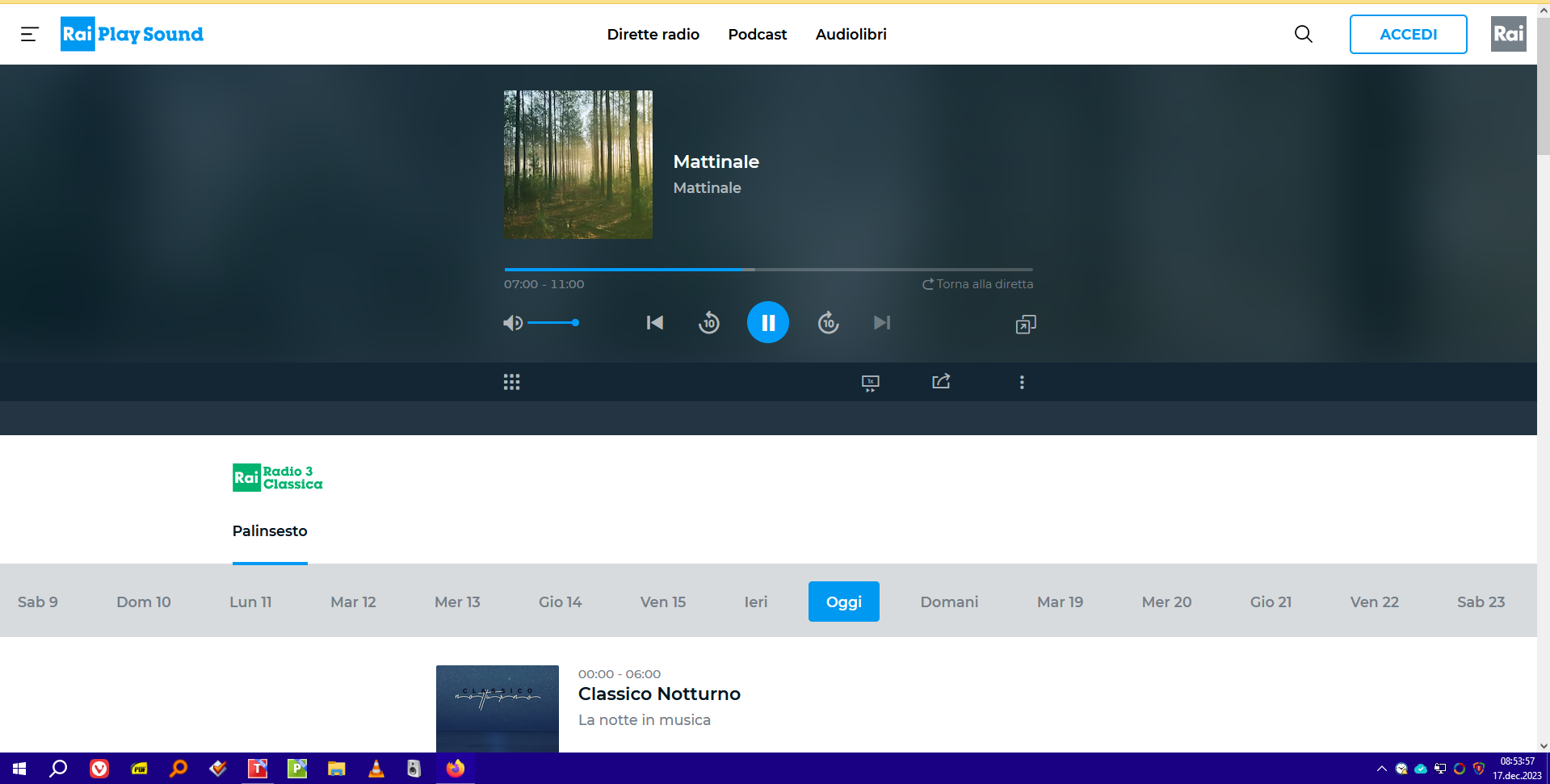The height and width of the screenshot is (784, 1550).
Task: Share the current program
Action: click(x=941, y=382)
